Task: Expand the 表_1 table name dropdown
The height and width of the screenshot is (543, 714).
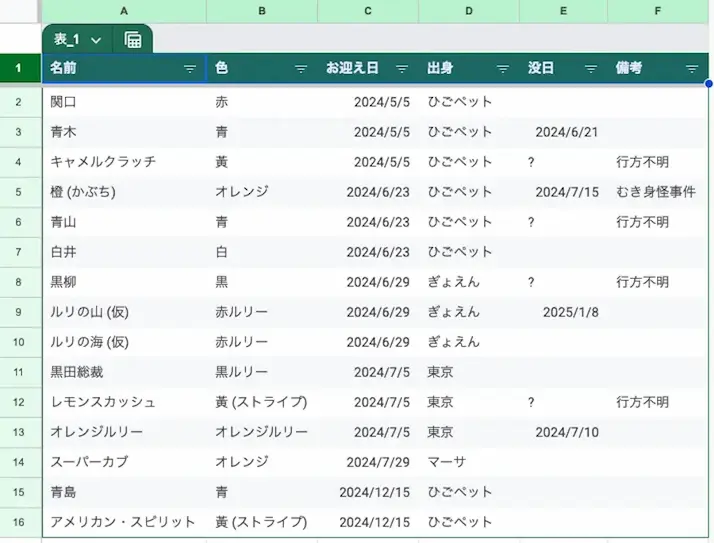Action: point(96,41)
